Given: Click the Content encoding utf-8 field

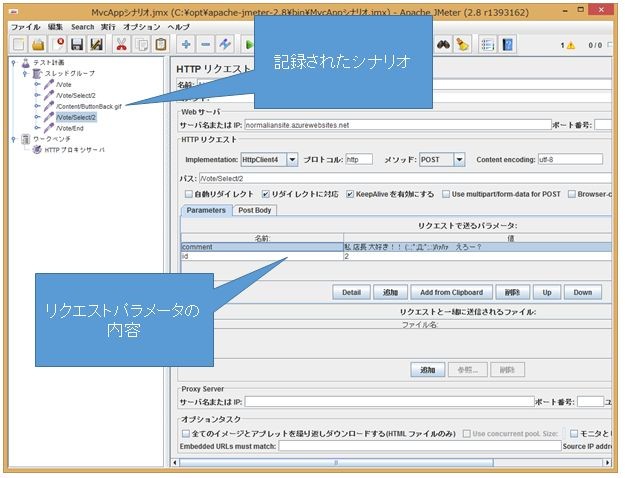Looking at the screenshot, I should [570, 160].
